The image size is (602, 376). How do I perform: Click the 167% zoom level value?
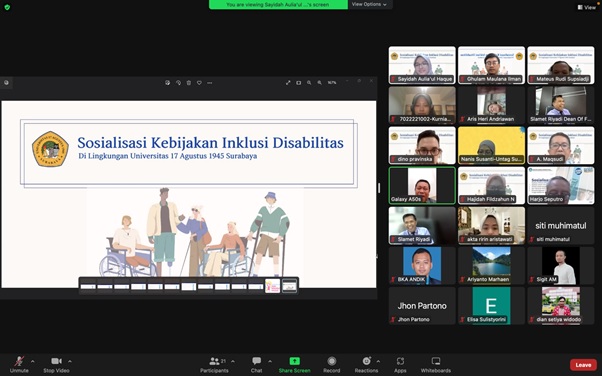pyautogui.click(x=332, y=83)
